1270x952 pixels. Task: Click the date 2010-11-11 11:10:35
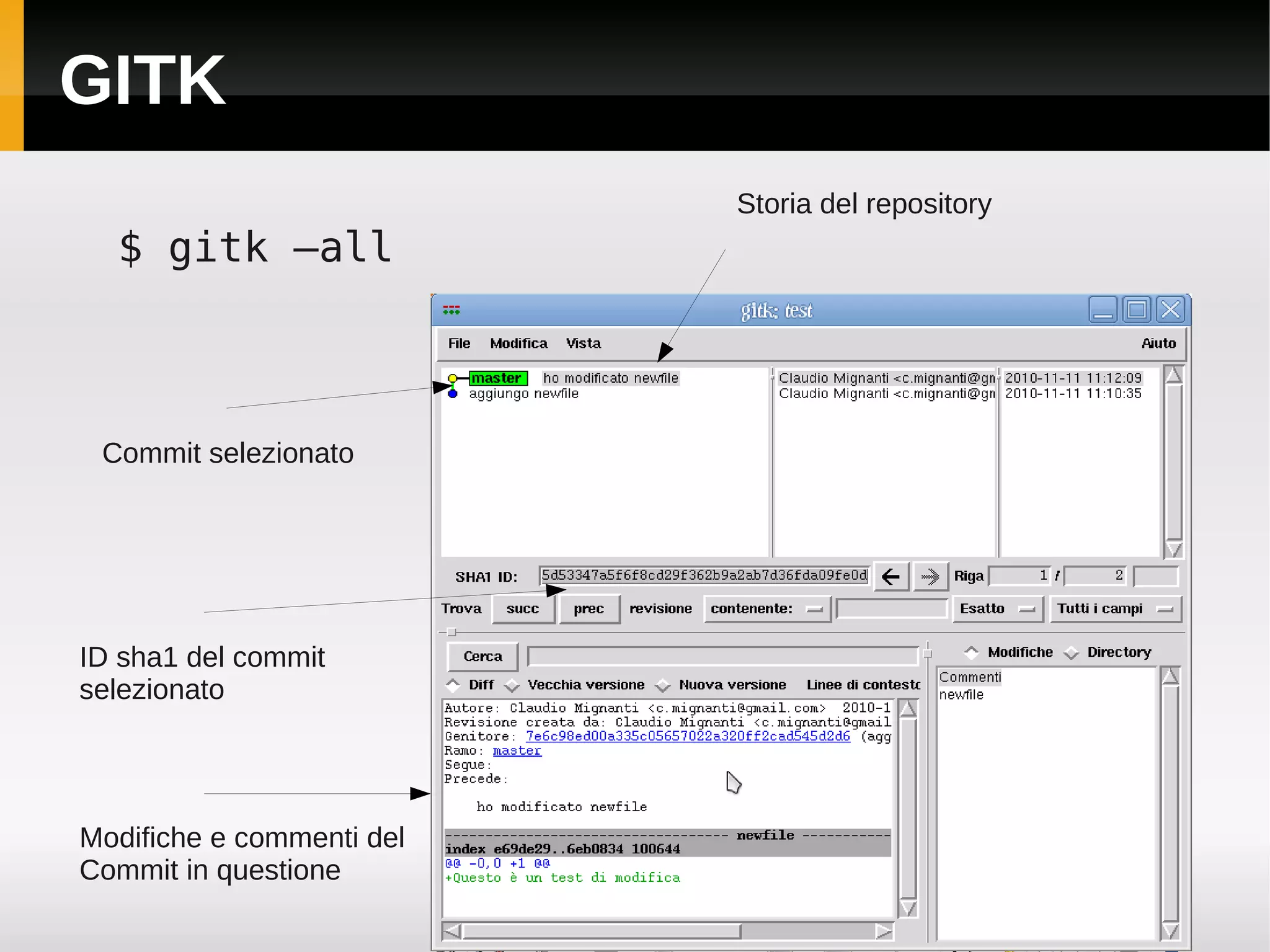pos(1073,394)
